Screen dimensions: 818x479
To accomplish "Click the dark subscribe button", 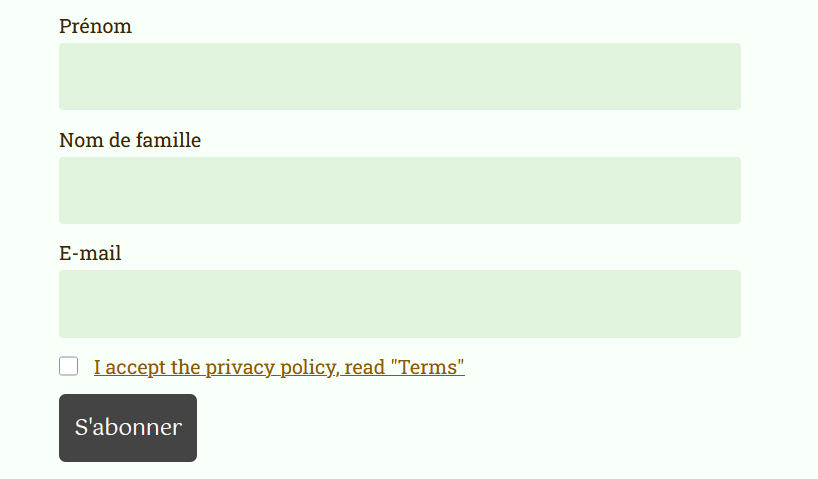I will 128,428.
